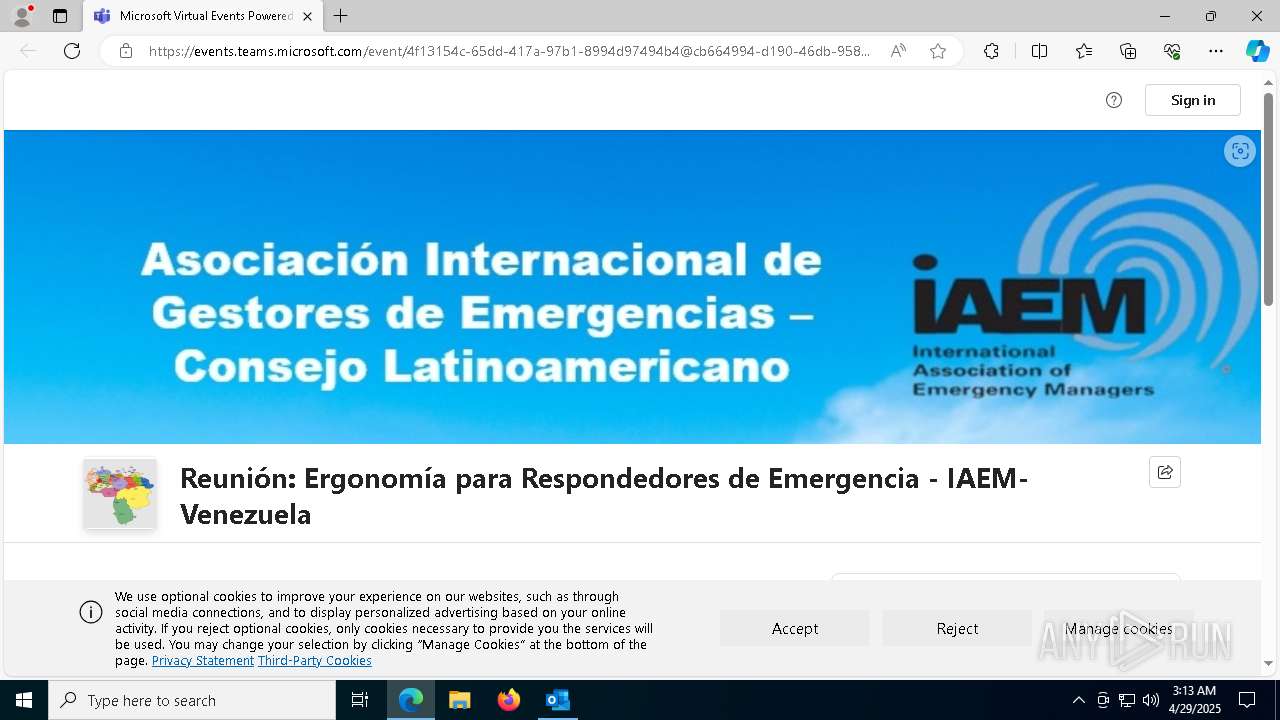The image size is (1280, 720).
Task: Open the Copilot sidebar
Action: (x=1257, y=51)
